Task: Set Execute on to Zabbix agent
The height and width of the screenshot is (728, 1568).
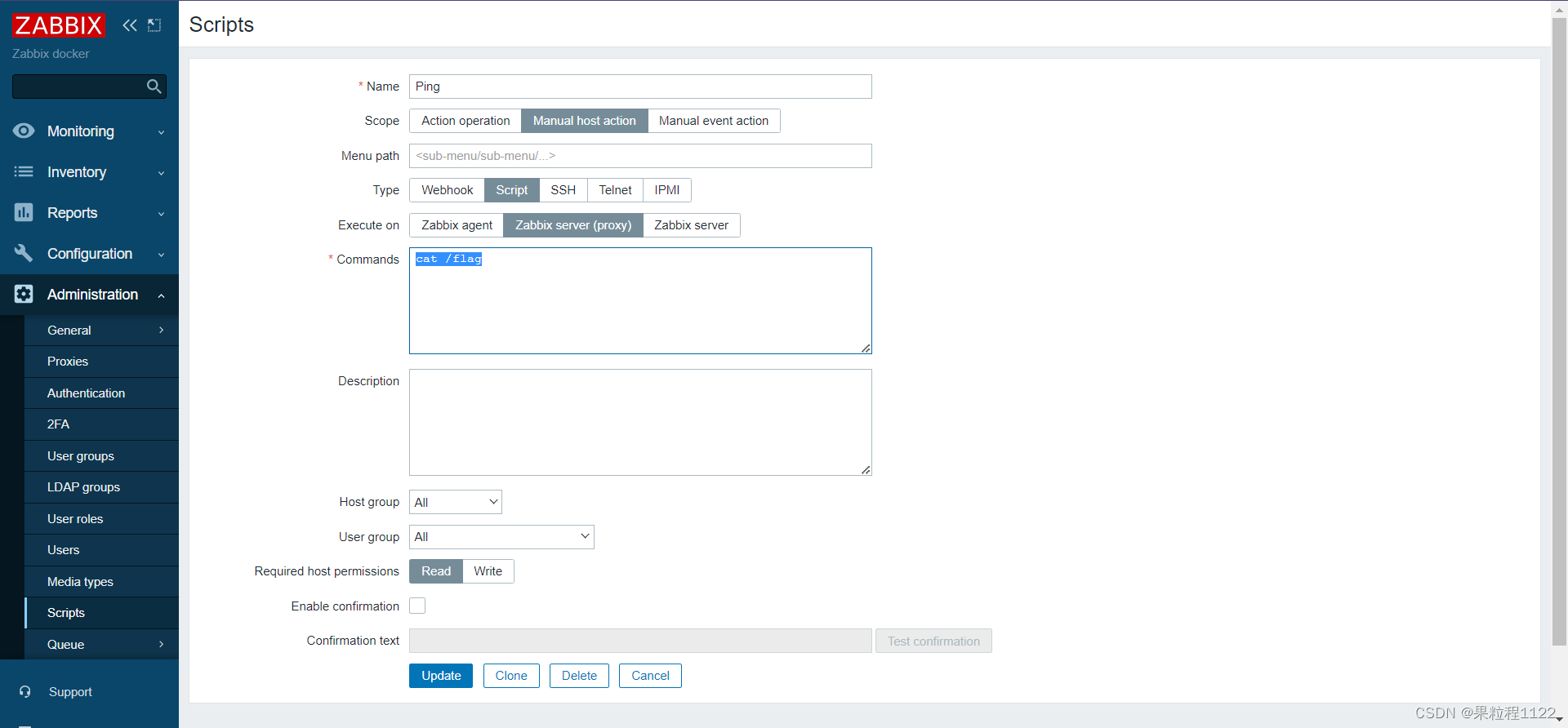Action: click(x=457, y=225)
